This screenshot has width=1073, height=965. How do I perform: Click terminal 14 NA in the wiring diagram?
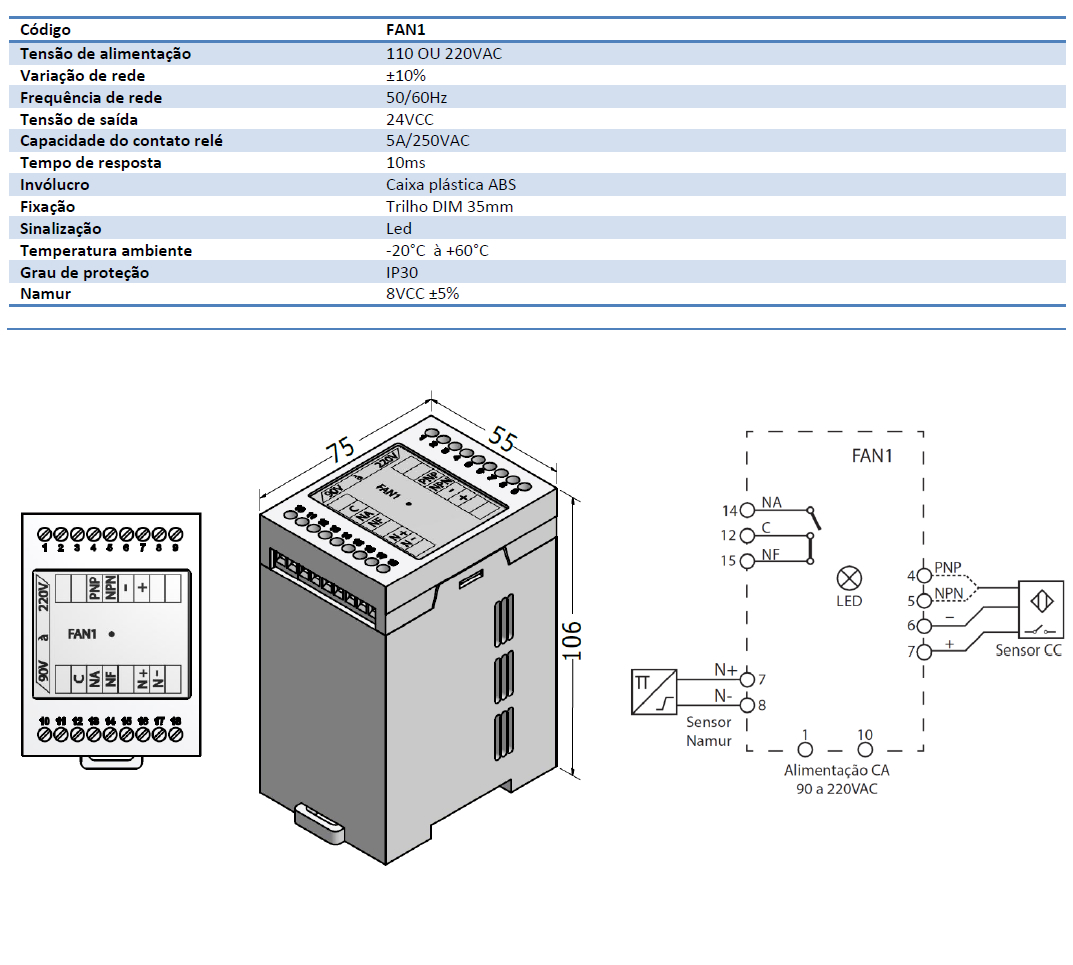coord(746,511)
